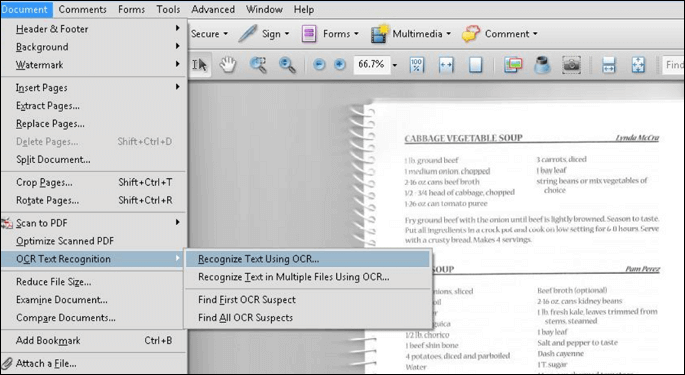Image resolution: width=685 pixels, height=375 pixels.
Task: Choose Split Document menu entry
Action: pos(94,160)
